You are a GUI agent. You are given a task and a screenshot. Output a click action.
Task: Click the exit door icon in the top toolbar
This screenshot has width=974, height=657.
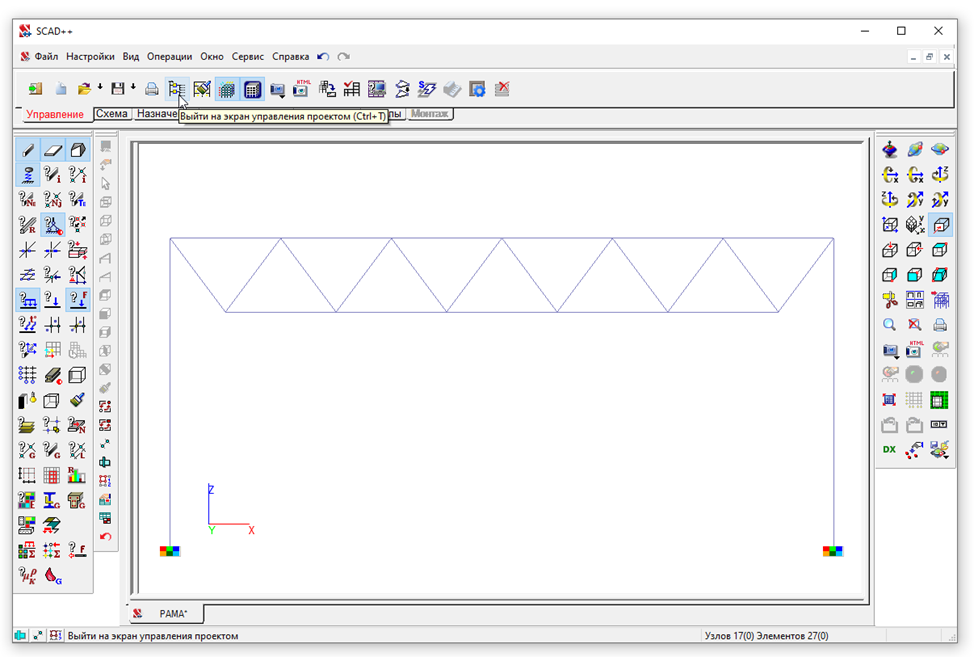pyautogui.click(x=35, y=89)
